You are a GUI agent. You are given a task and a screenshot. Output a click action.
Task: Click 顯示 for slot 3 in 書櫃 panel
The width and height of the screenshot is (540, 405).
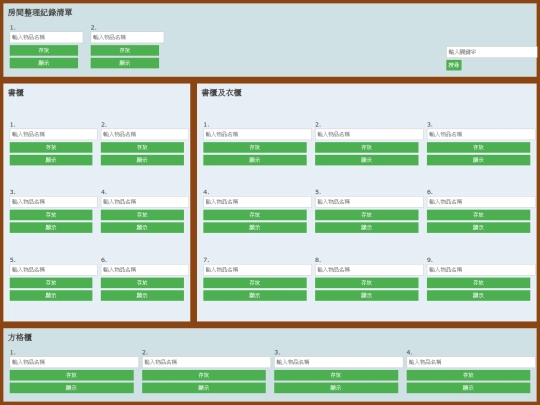51,228
